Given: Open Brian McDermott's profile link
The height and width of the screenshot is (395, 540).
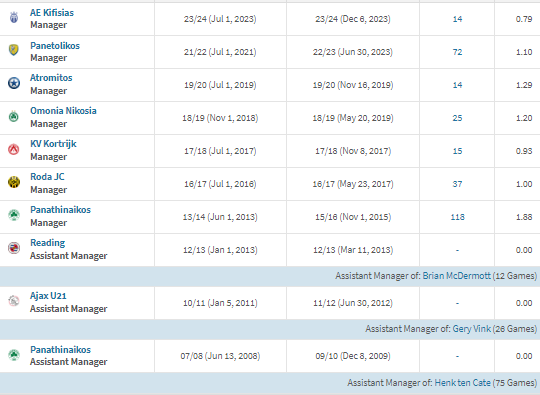Looking at the screenshot, I should 456,276.
